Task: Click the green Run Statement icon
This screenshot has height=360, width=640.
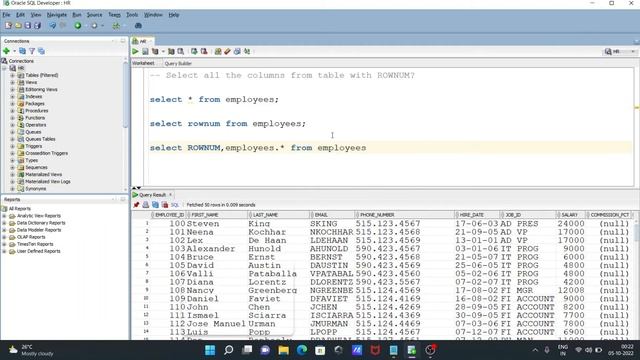Action: (x=135, y=51)
